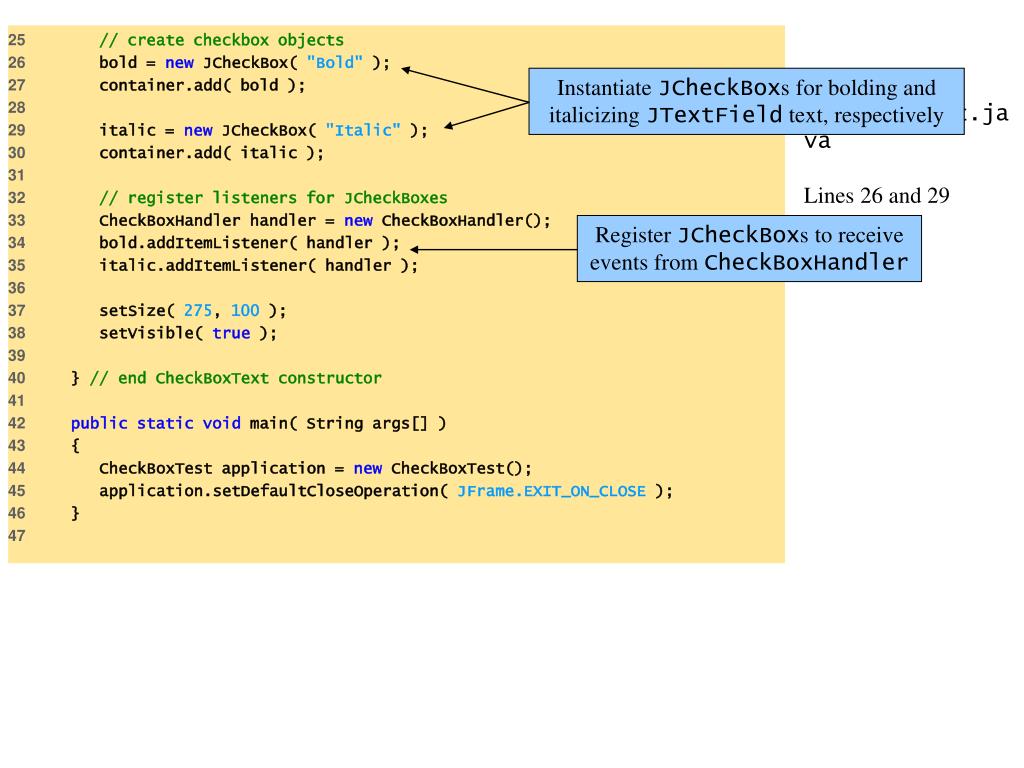Click line number 25
Viewport: 1024px width, 768px height.
16,40
